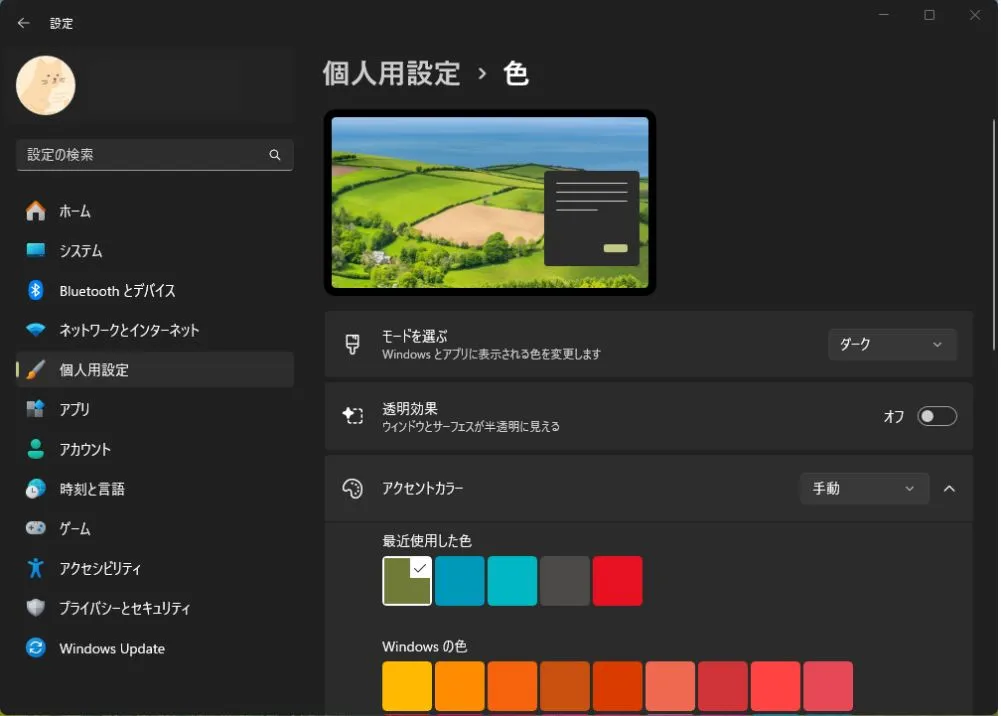Open ホーム in the sidebar

click(154, 211)
